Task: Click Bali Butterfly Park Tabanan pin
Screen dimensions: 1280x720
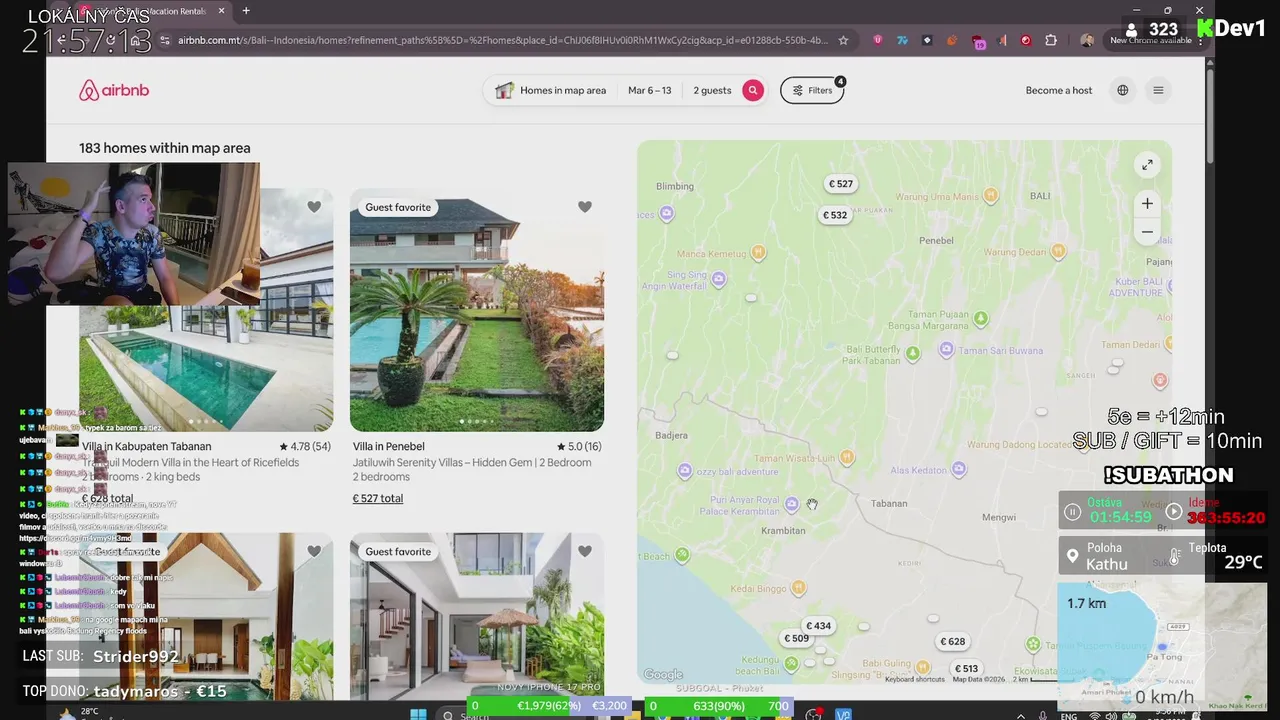Action: pyautogui.click(x=912, y=354)
